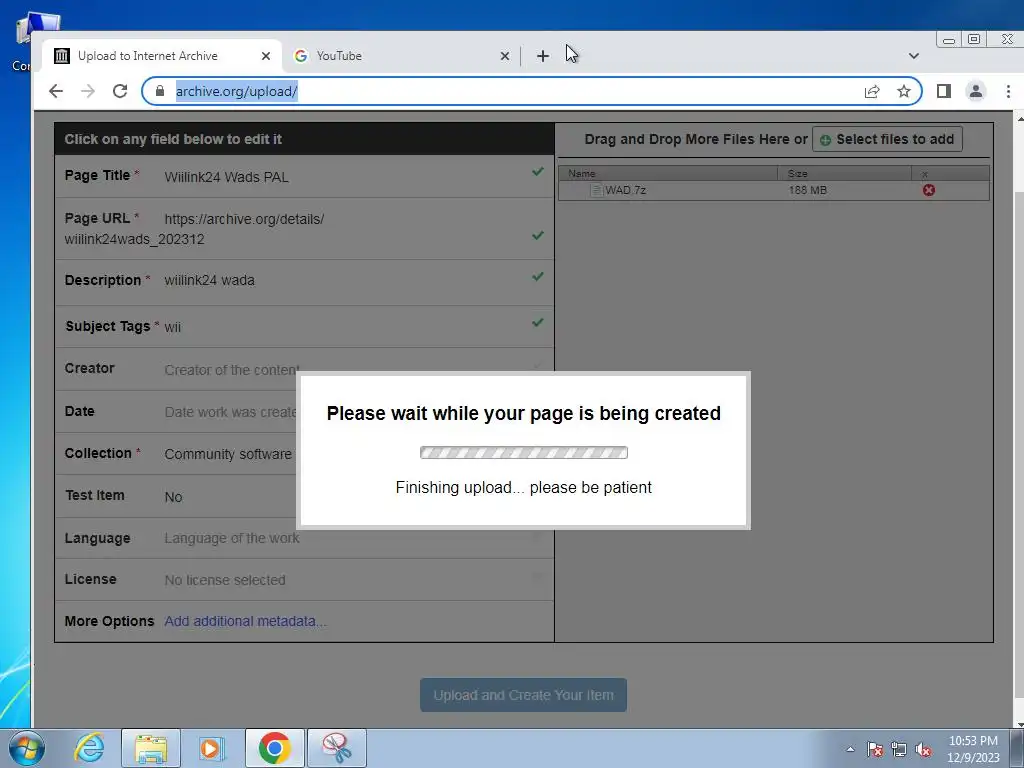Click the Creator of the content field
1024x768 pixels.
pos(232,370)
